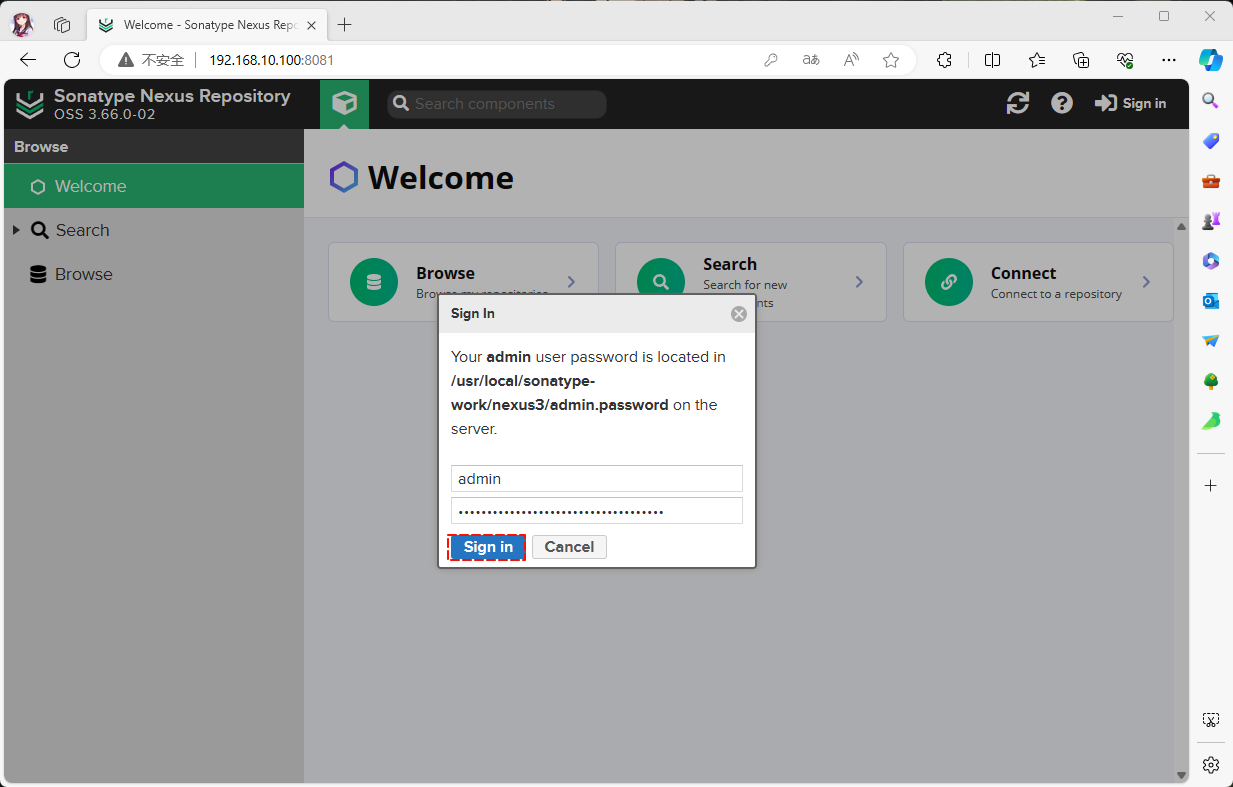Open browser Extensions puzzle icon

coord(944,60)
